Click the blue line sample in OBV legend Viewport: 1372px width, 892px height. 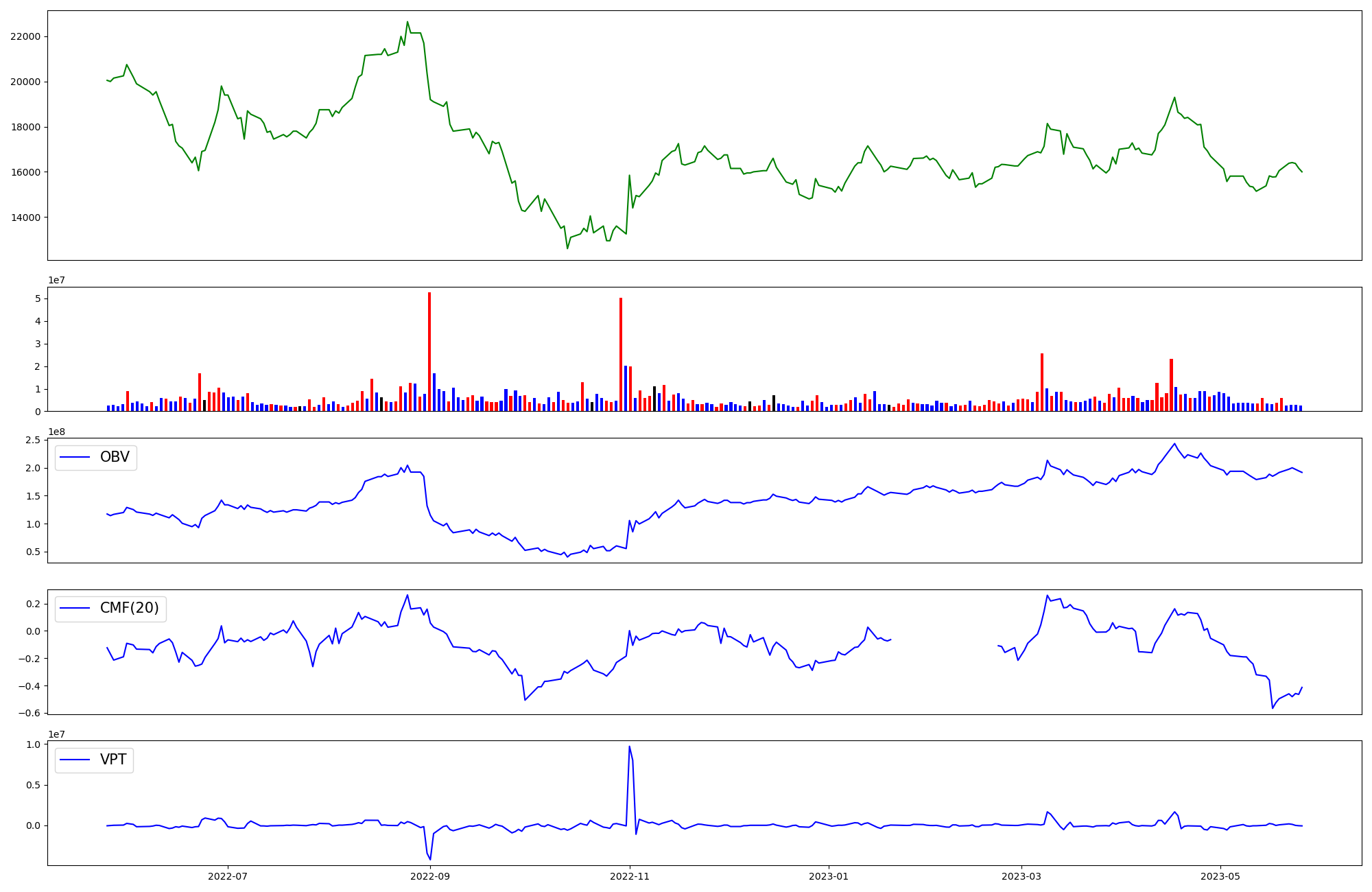[x=75, y=457]
